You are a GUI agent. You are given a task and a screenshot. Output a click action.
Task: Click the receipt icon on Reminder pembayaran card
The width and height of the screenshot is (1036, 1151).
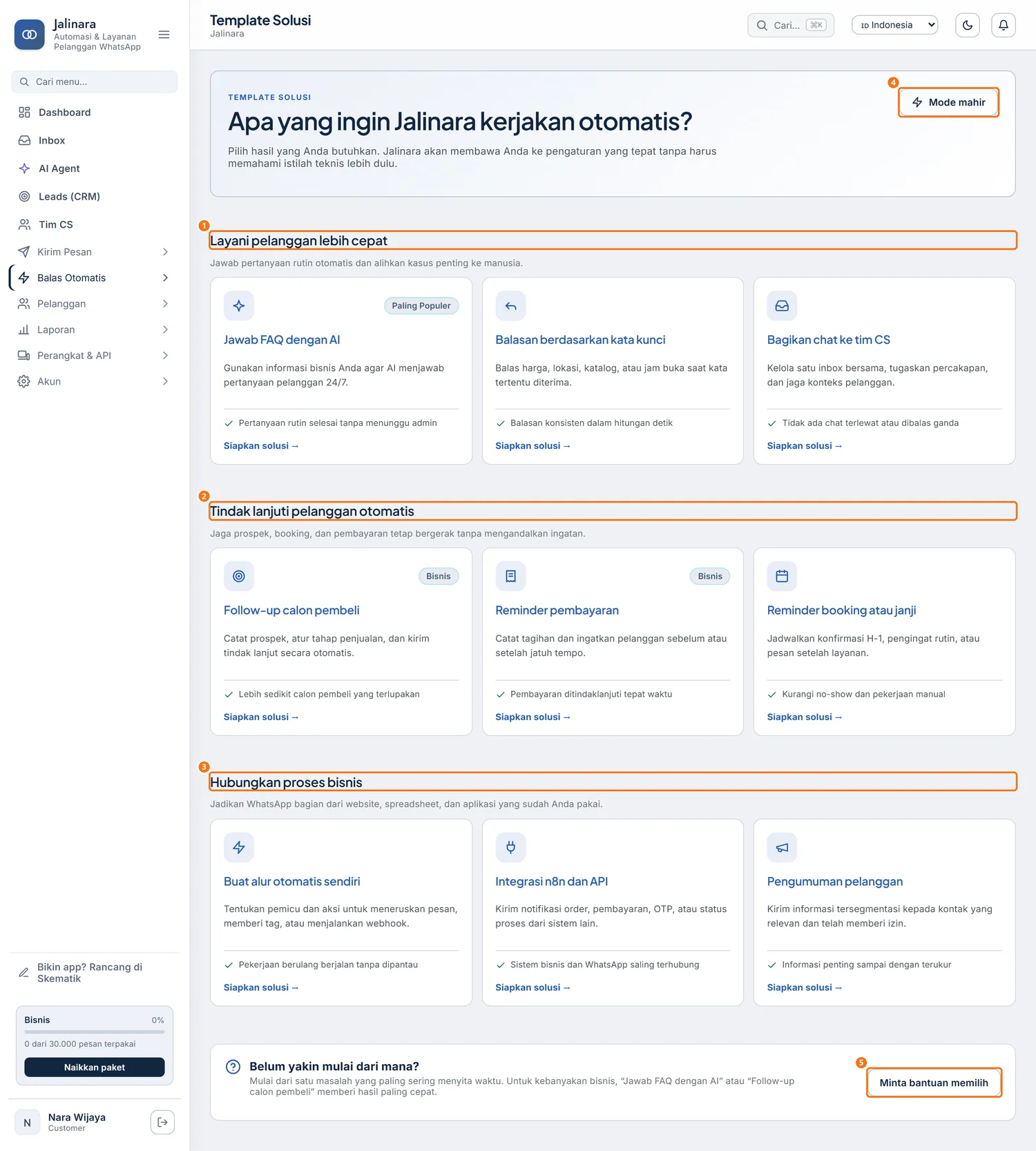[x=510, y=577]
